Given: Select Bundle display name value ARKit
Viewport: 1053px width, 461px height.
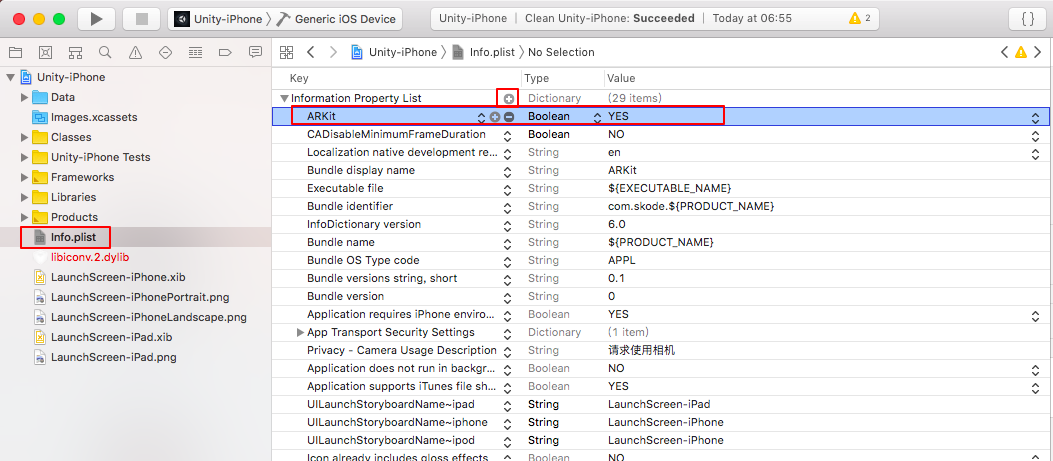Looking at the screenshot, I should click(x=622, y=171).
